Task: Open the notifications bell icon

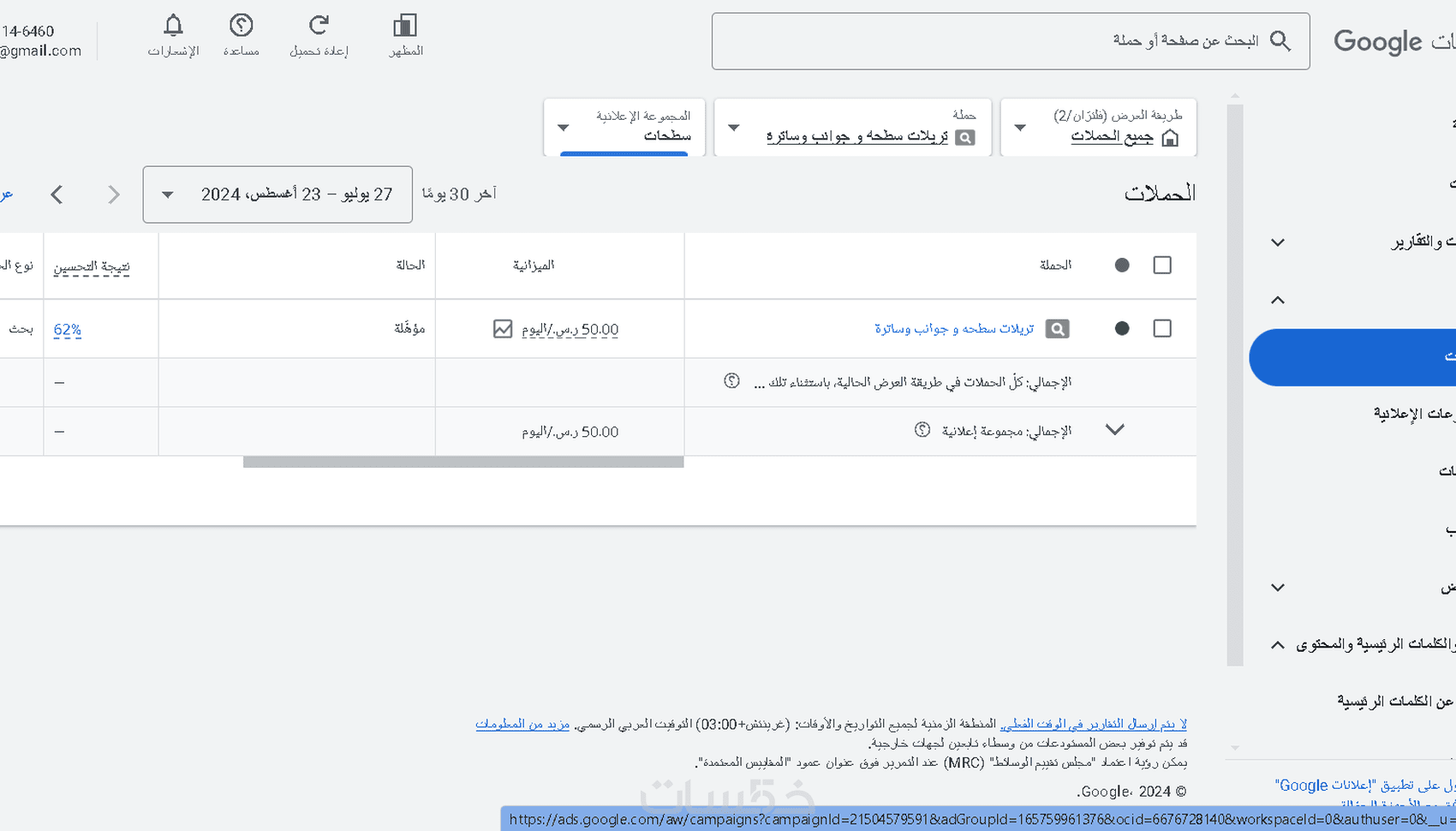Action: pos(173,26)
